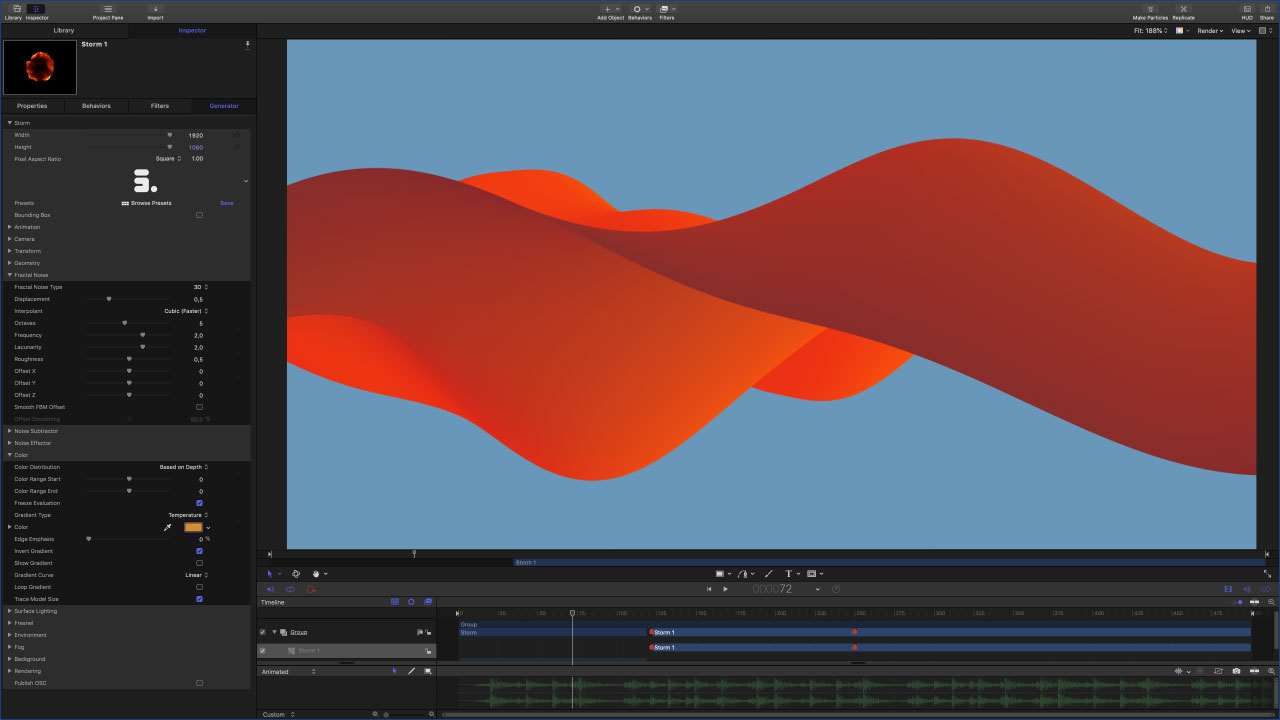
Task: Click the Make Particles icon
Action: pyautogui.click(x=1150, y=11)
